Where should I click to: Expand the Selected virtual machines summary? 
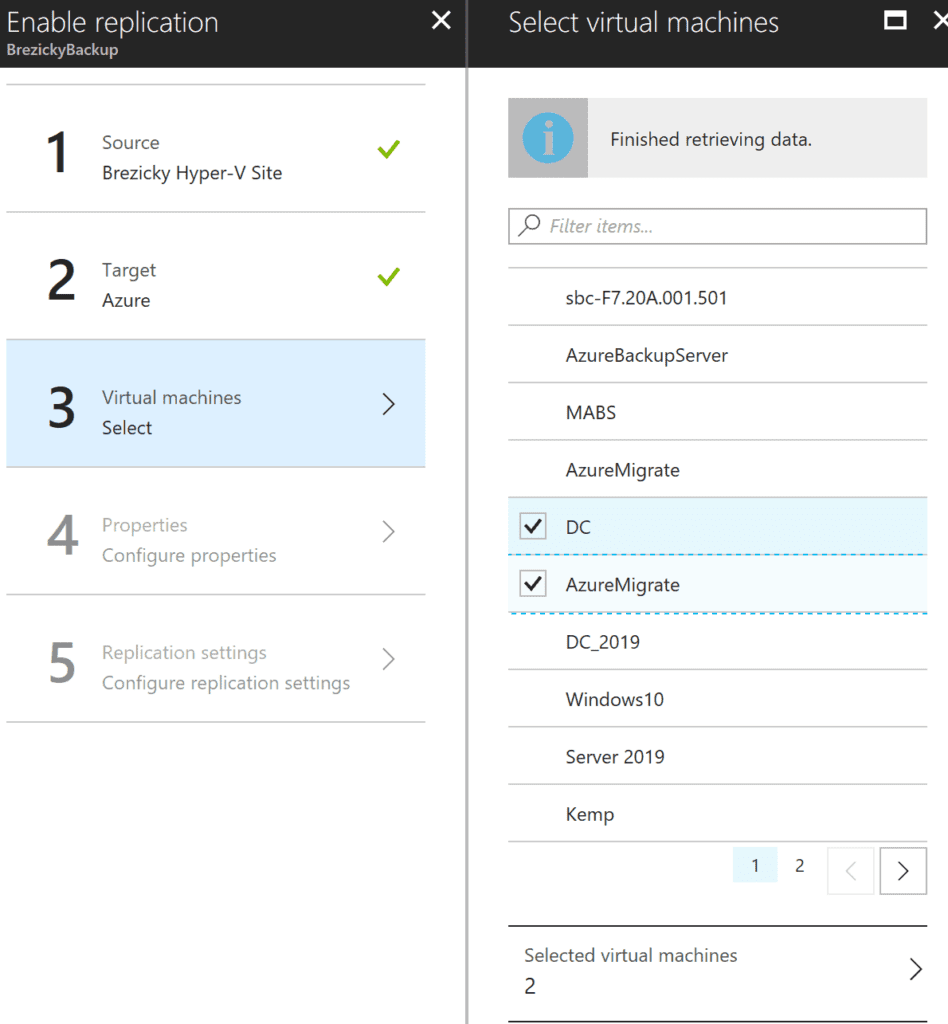(718, 970)
